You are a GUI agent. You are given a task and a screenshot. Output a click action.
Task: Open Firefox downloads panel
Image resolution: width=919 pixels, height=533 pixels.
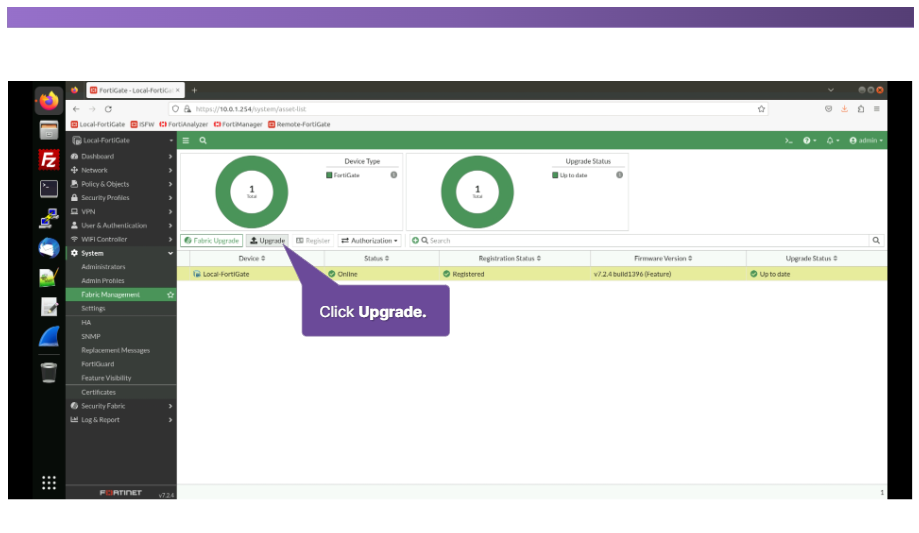click(845, 109)
